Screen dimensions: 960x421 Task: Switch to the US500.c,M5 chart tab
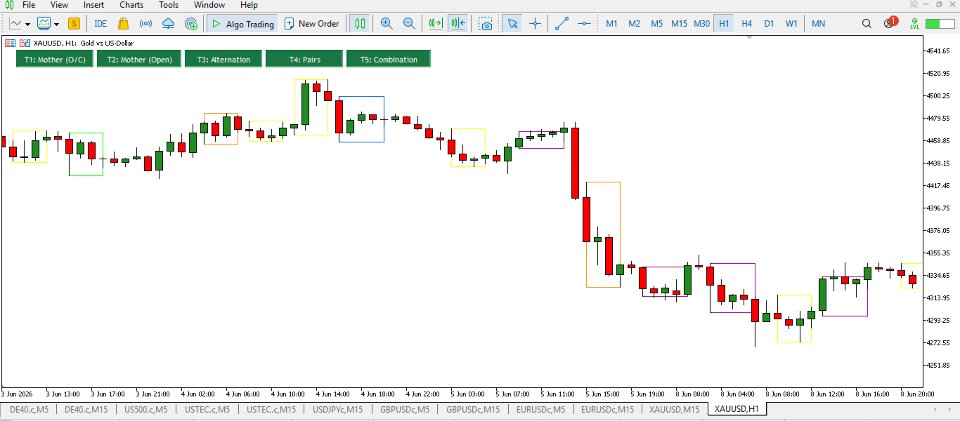[x=147, y=409]
